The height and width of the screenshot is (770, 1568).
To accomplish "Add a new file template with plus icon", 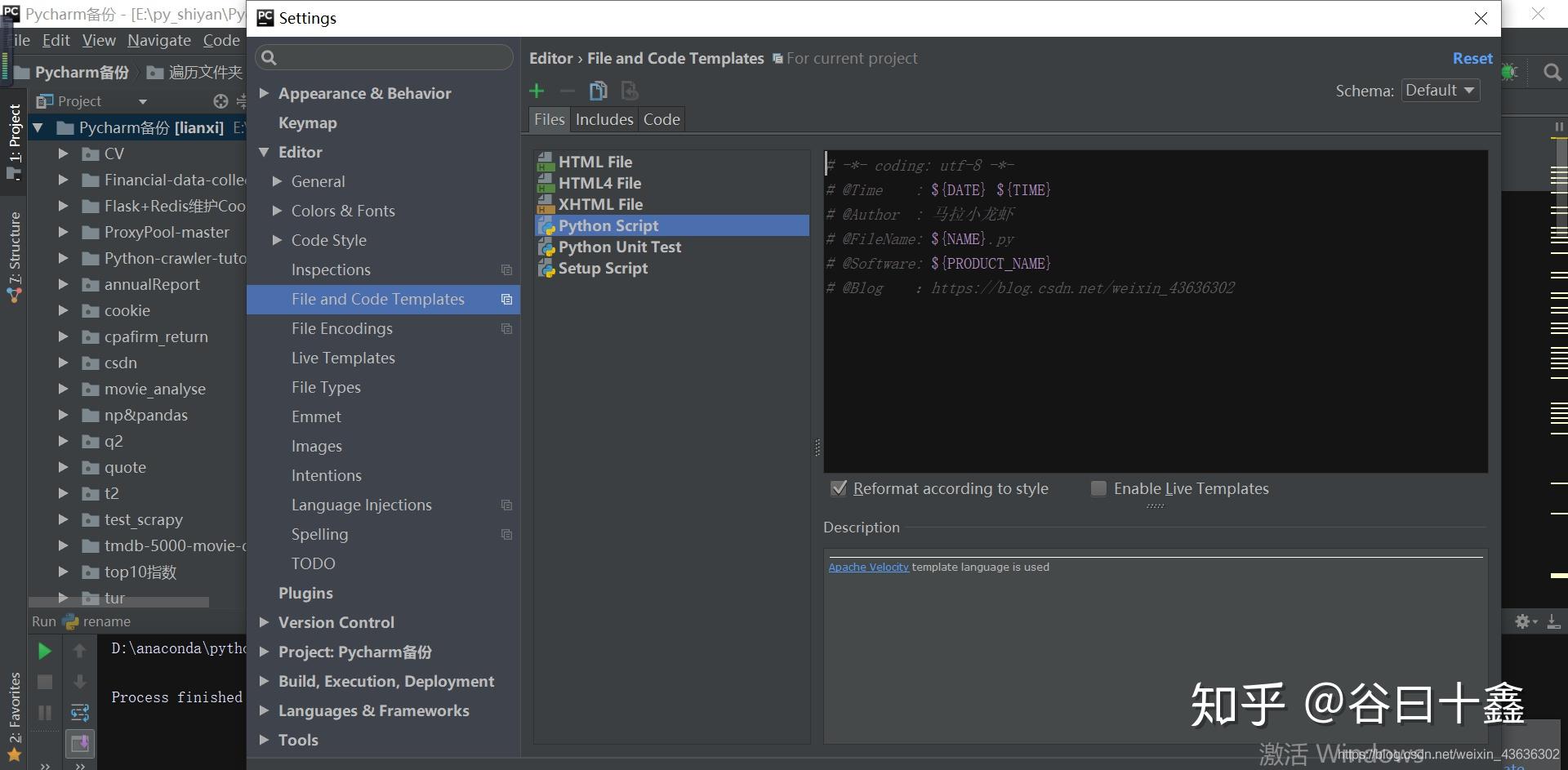I will tap(537, 91).
